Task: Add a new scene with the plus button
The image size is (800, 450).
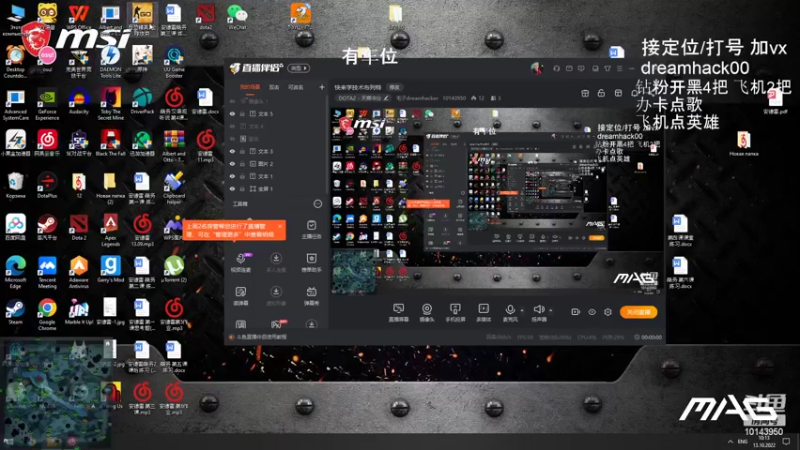Action: point(321,87)
